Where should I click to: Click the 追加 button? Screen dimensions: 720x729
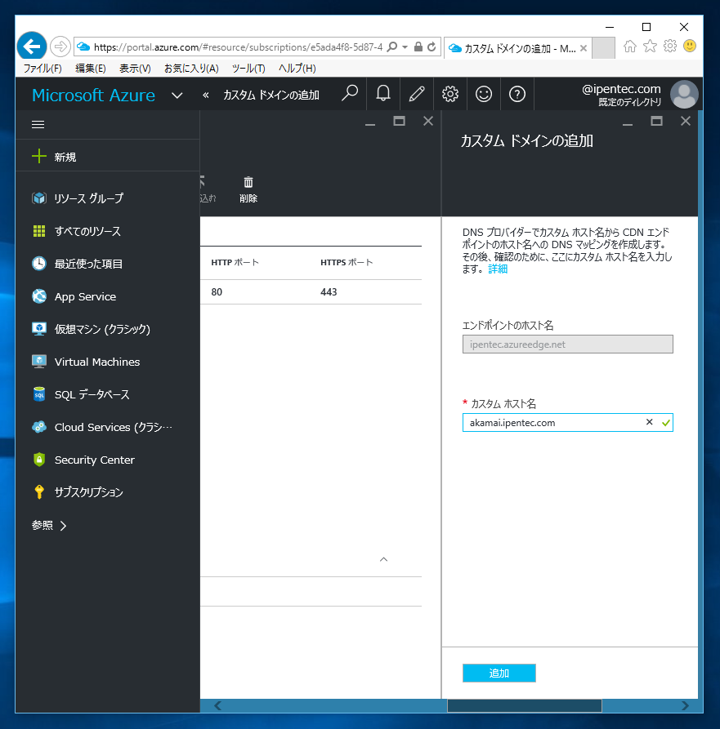click(x=499, y=673)
